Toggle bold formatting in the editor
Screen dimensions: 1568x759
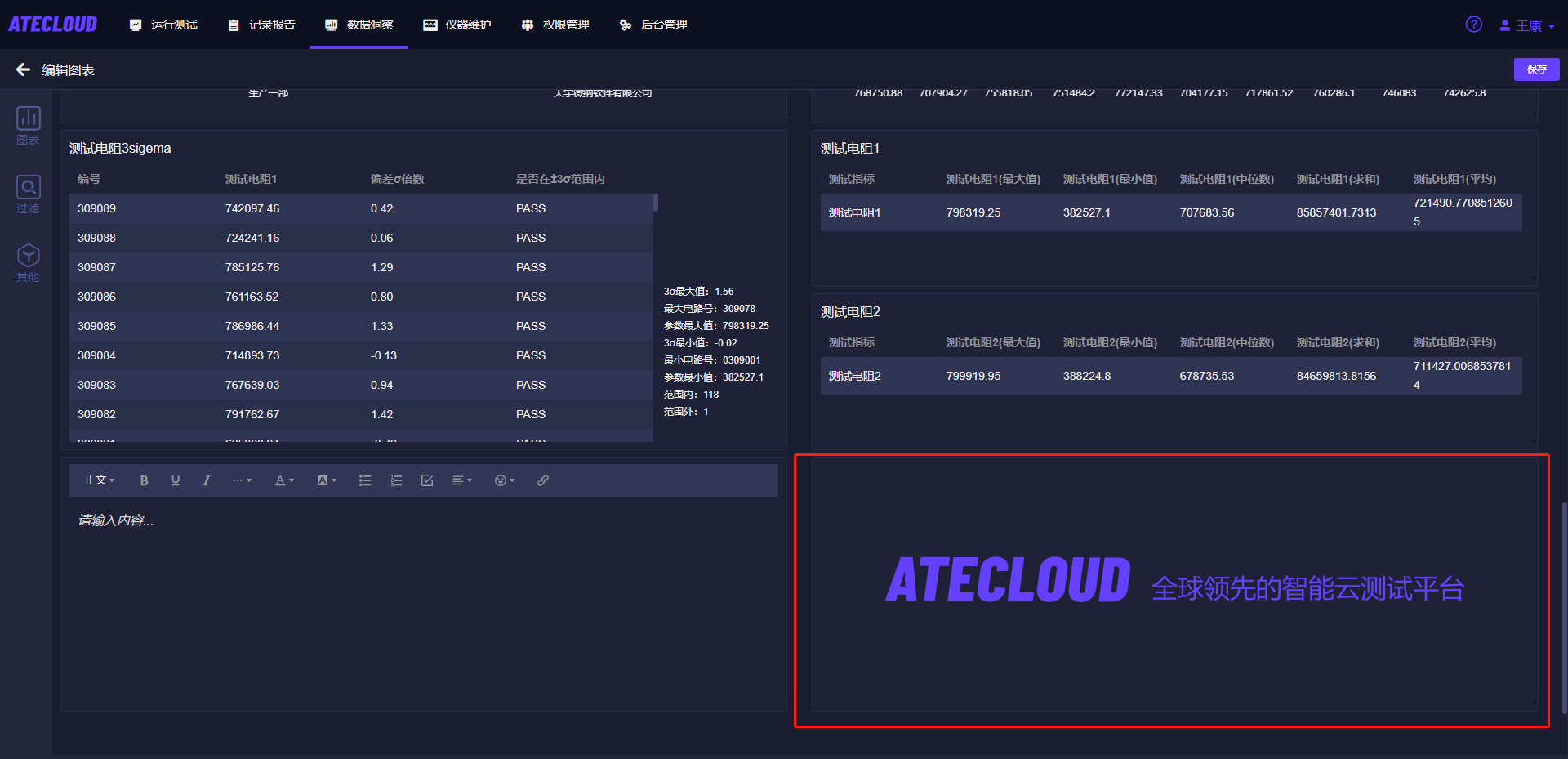coord(144,480)
